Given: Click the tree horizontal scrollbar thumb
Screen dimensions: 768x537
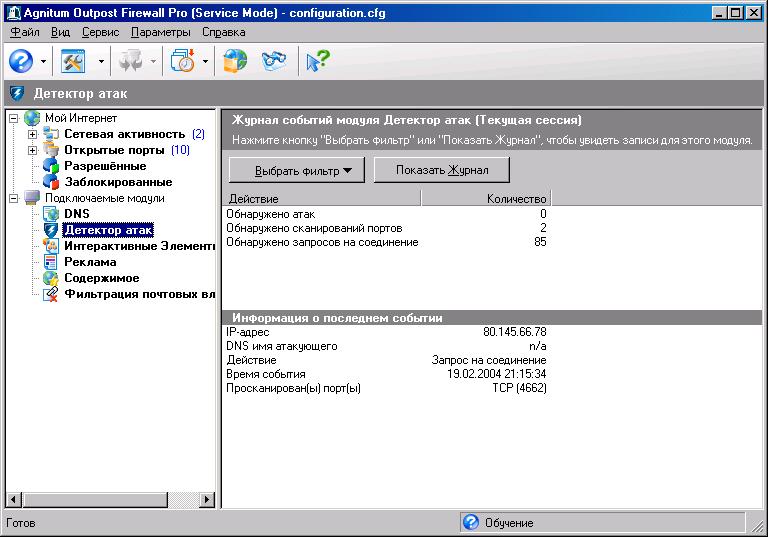Looking at the screenshot, I should click(95, 500).
